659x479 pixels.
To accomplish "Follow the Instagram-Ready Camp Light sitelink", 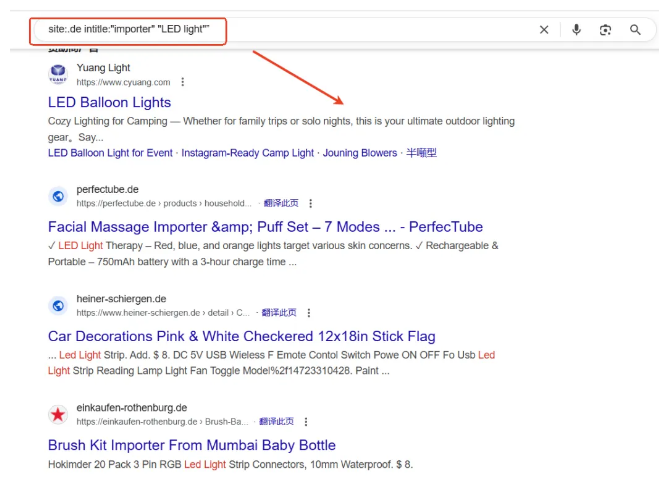I will (247, 153).
